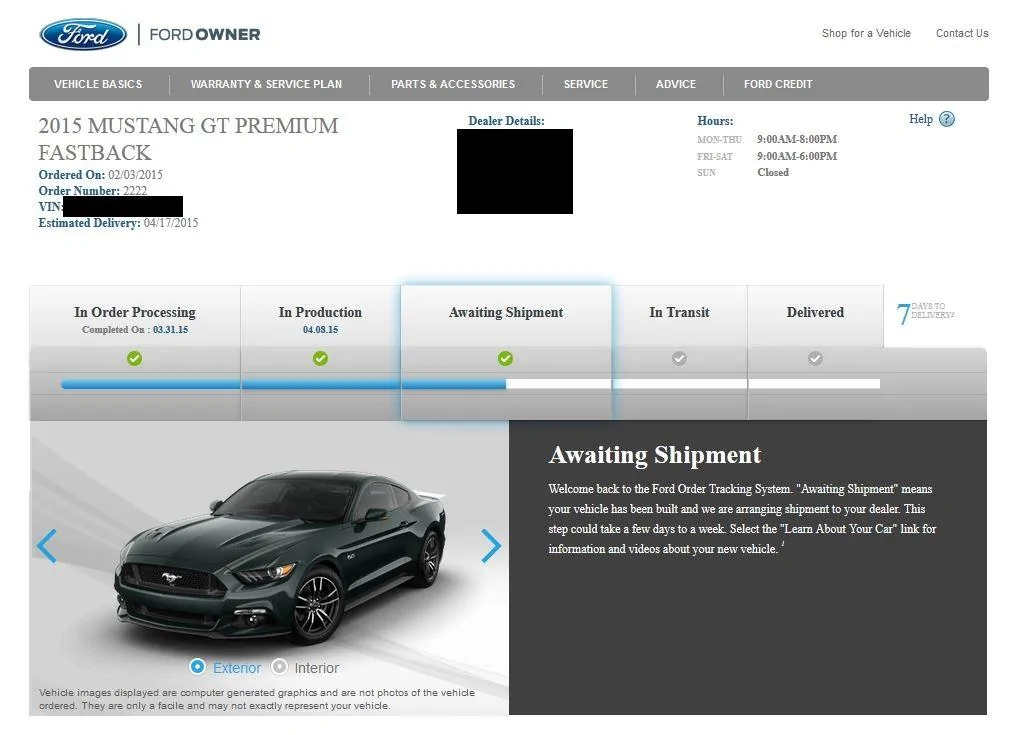Select the Interior view radio button
This screenshot has width=1010, height=735.
click(x=279, y=667)
